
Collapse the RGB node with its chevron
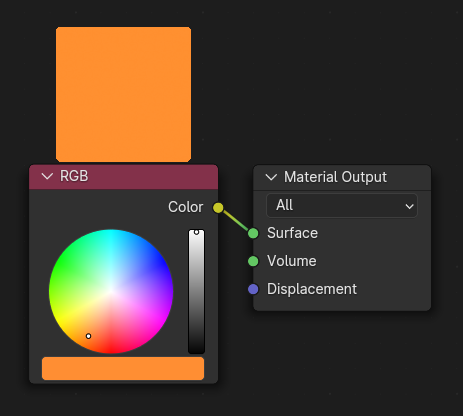(47, 176)
